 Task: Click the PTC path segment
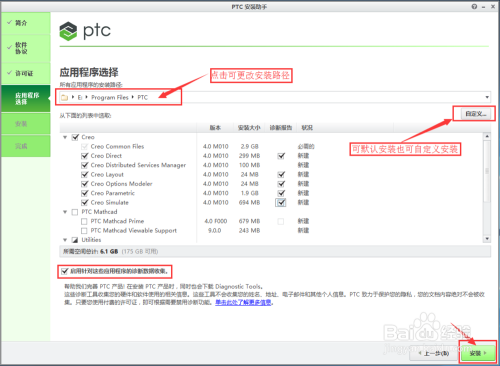pyautogui.click(x=142, y=97)
